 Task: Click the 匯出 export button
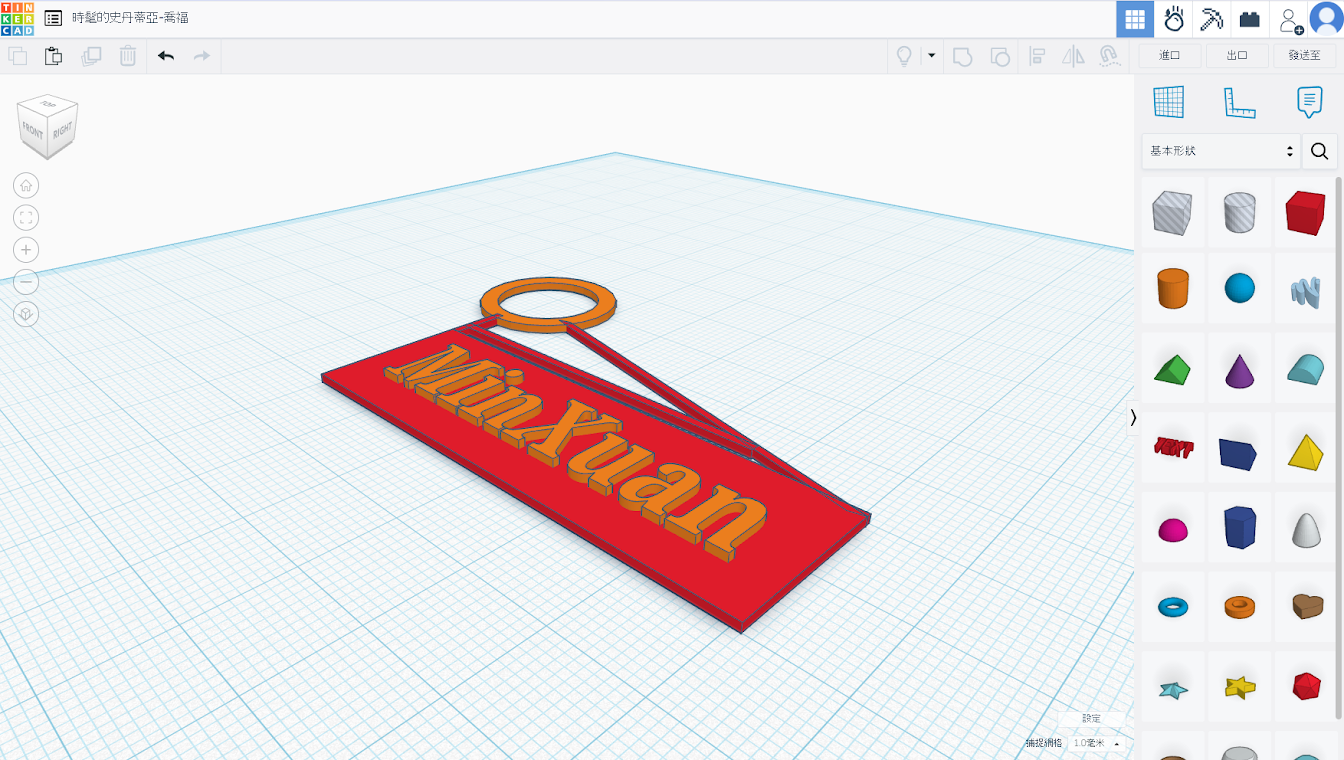[x=1237, y=56]
